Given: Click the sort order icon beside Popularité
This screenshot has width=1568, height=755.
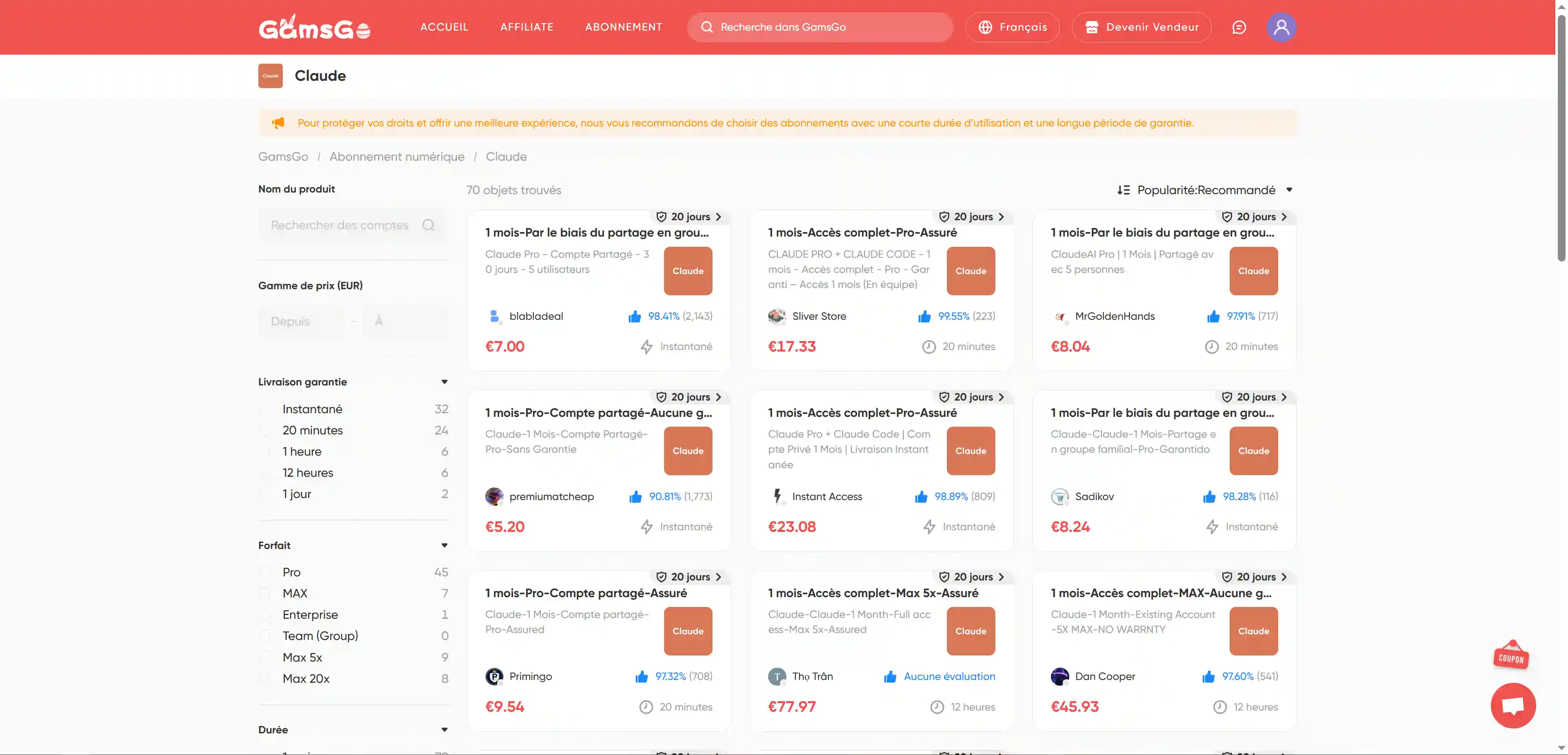Looking at the screenshot, I should coord(1124,190).
